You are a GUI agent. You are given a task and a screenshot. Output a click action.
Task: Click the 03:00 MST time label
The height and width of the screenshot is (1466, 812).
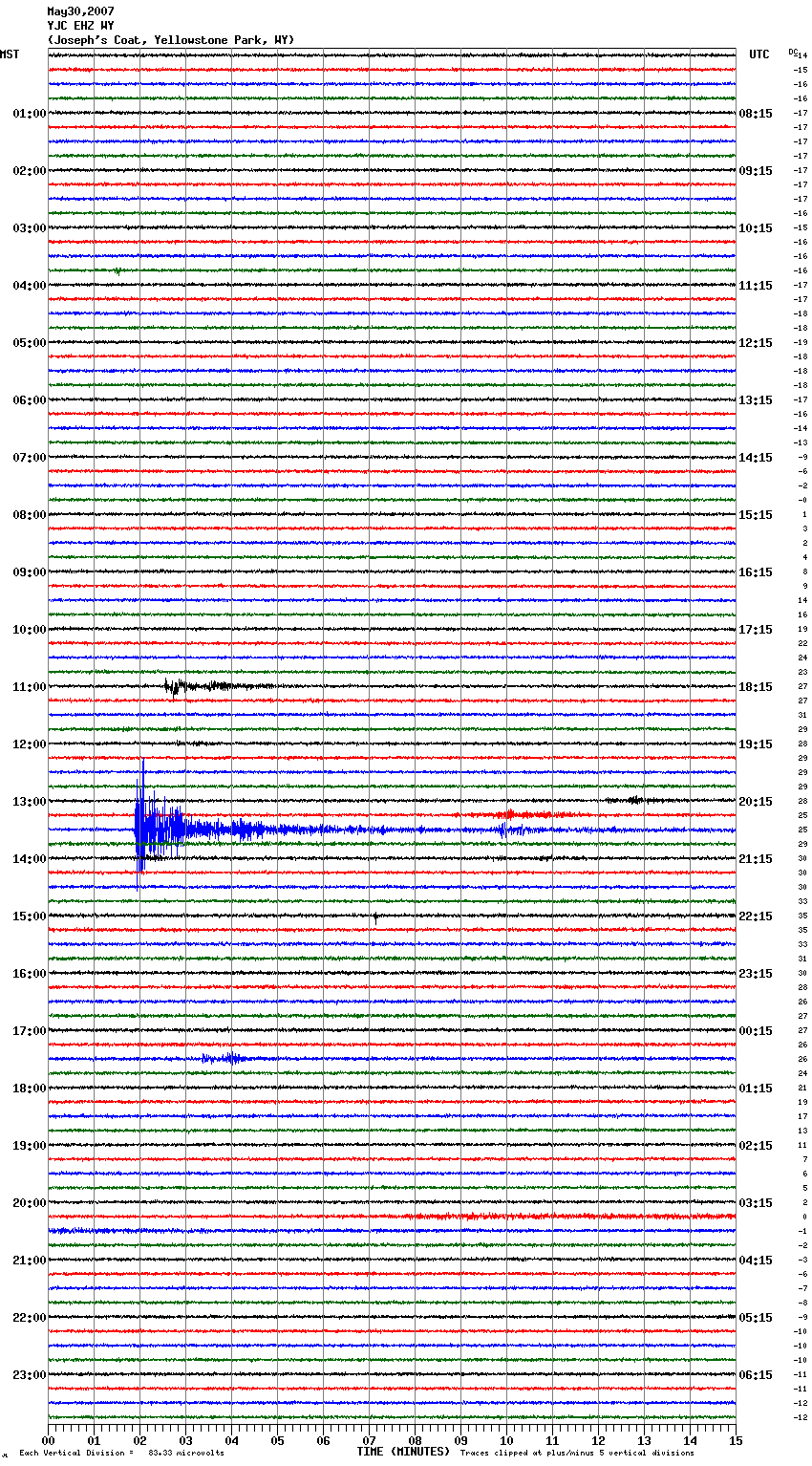(x=30, y=228)
